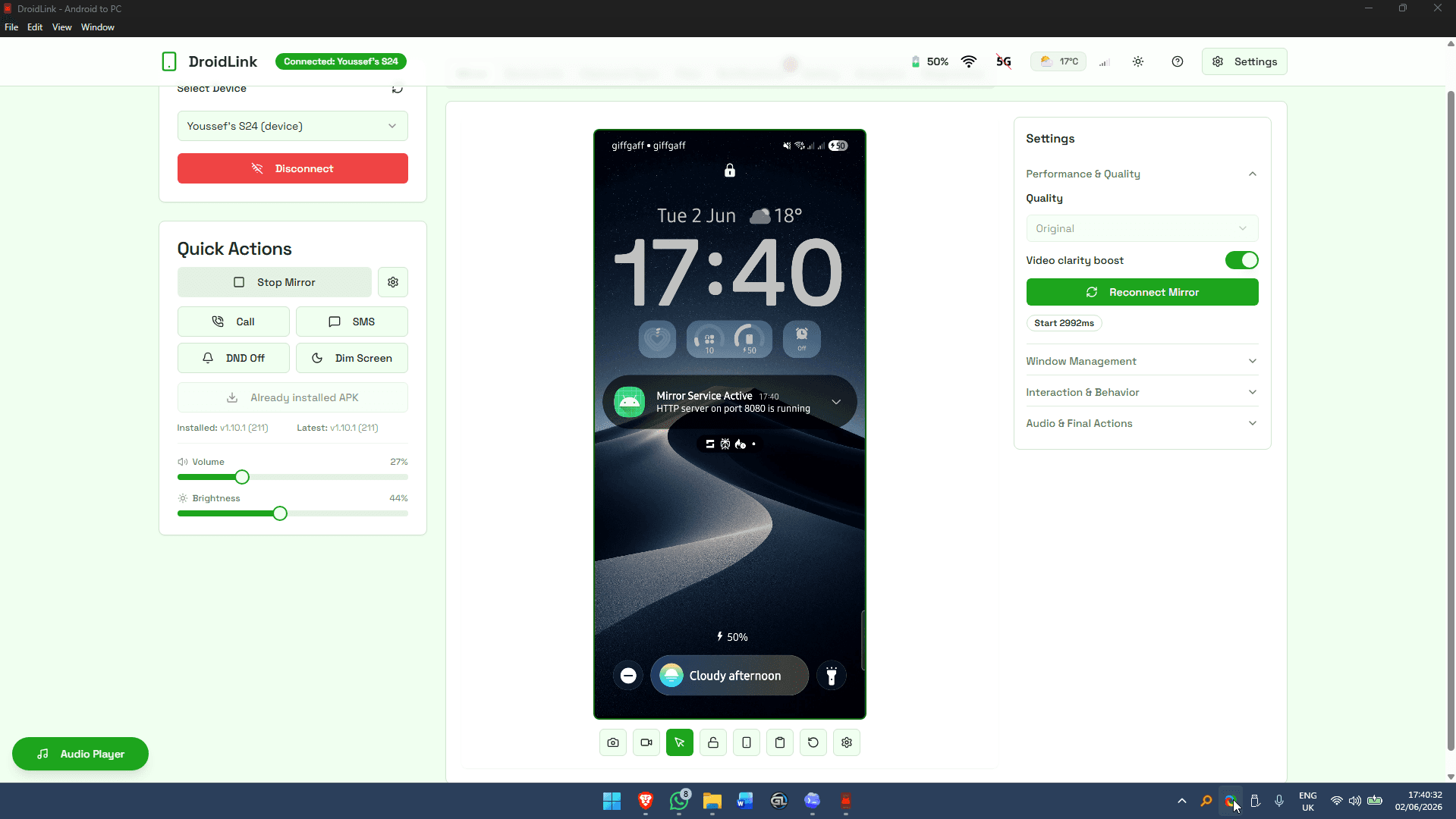The image size is (1456, 819).
Task: Toggle DND Off button
Action: pyautogui.click(x=234, y=358)
